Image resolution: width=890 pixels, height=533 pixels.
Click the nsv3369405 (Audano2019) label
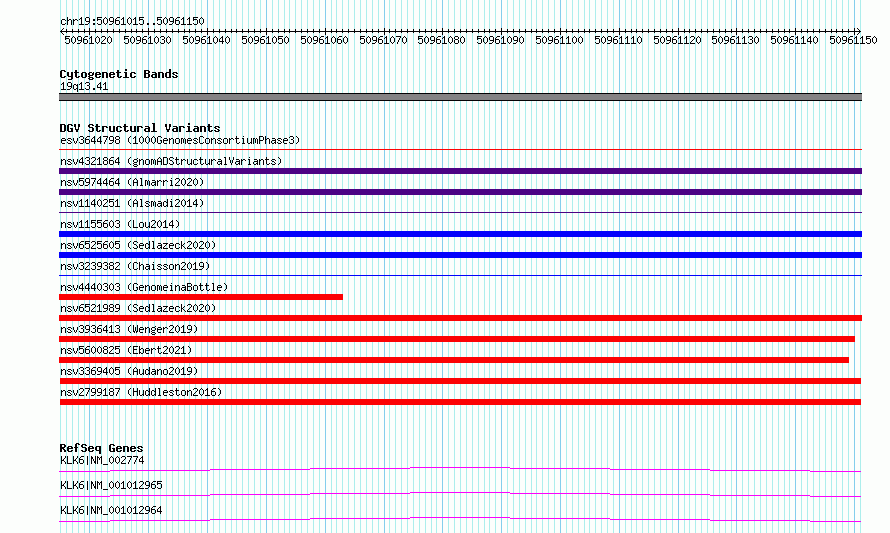pos(129,371)
